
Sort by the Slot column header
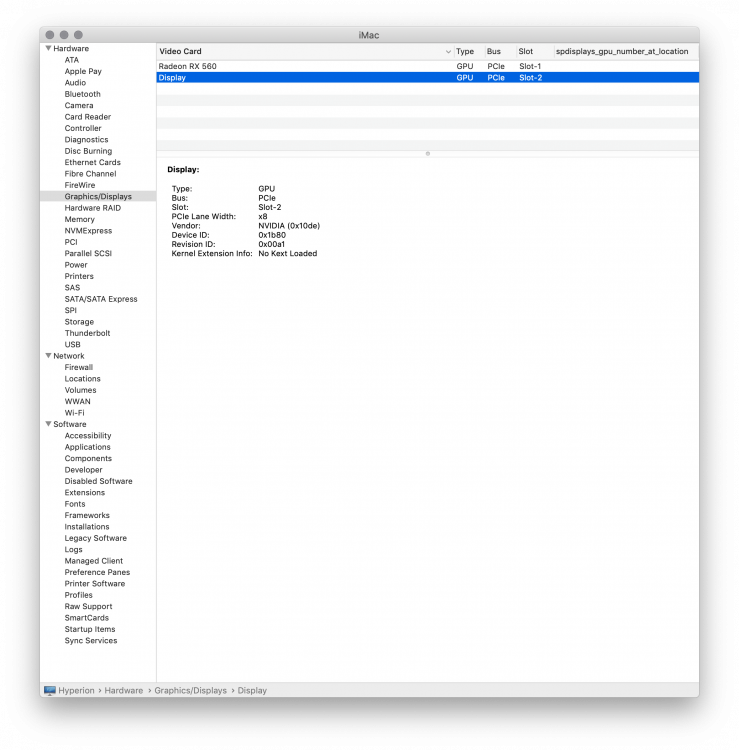coord(526,51)
